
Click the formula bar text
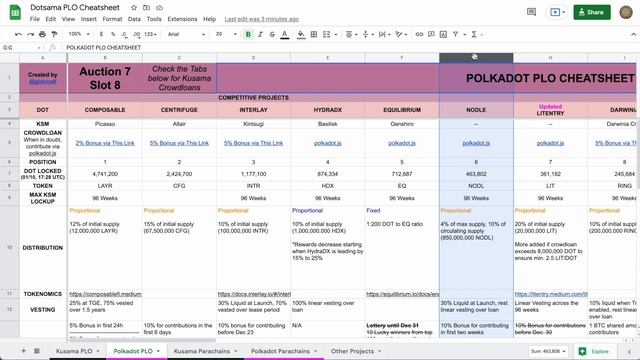pyautogui.click(x=104, y=48)
